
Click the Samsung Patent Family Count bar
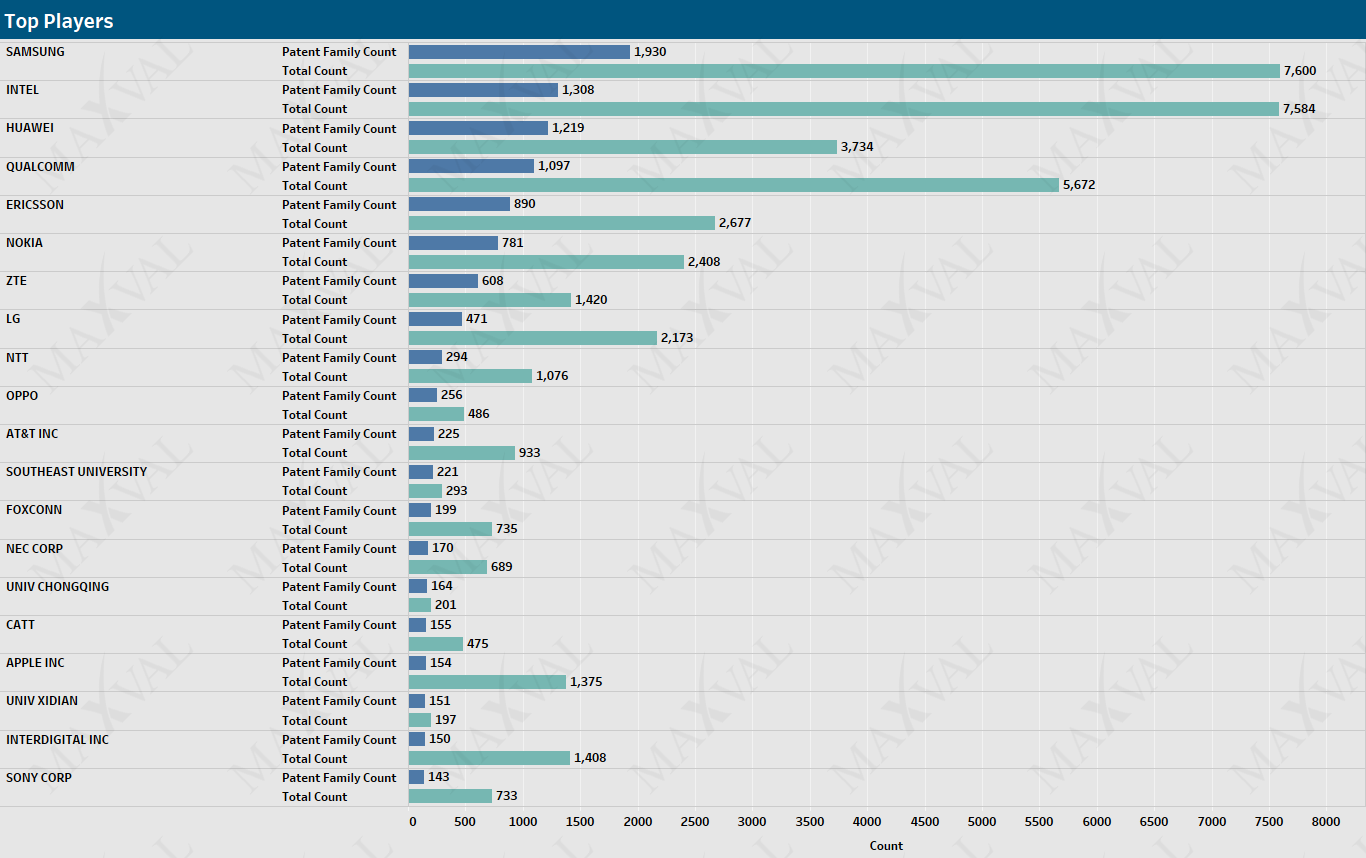click(x=519, y=52)
